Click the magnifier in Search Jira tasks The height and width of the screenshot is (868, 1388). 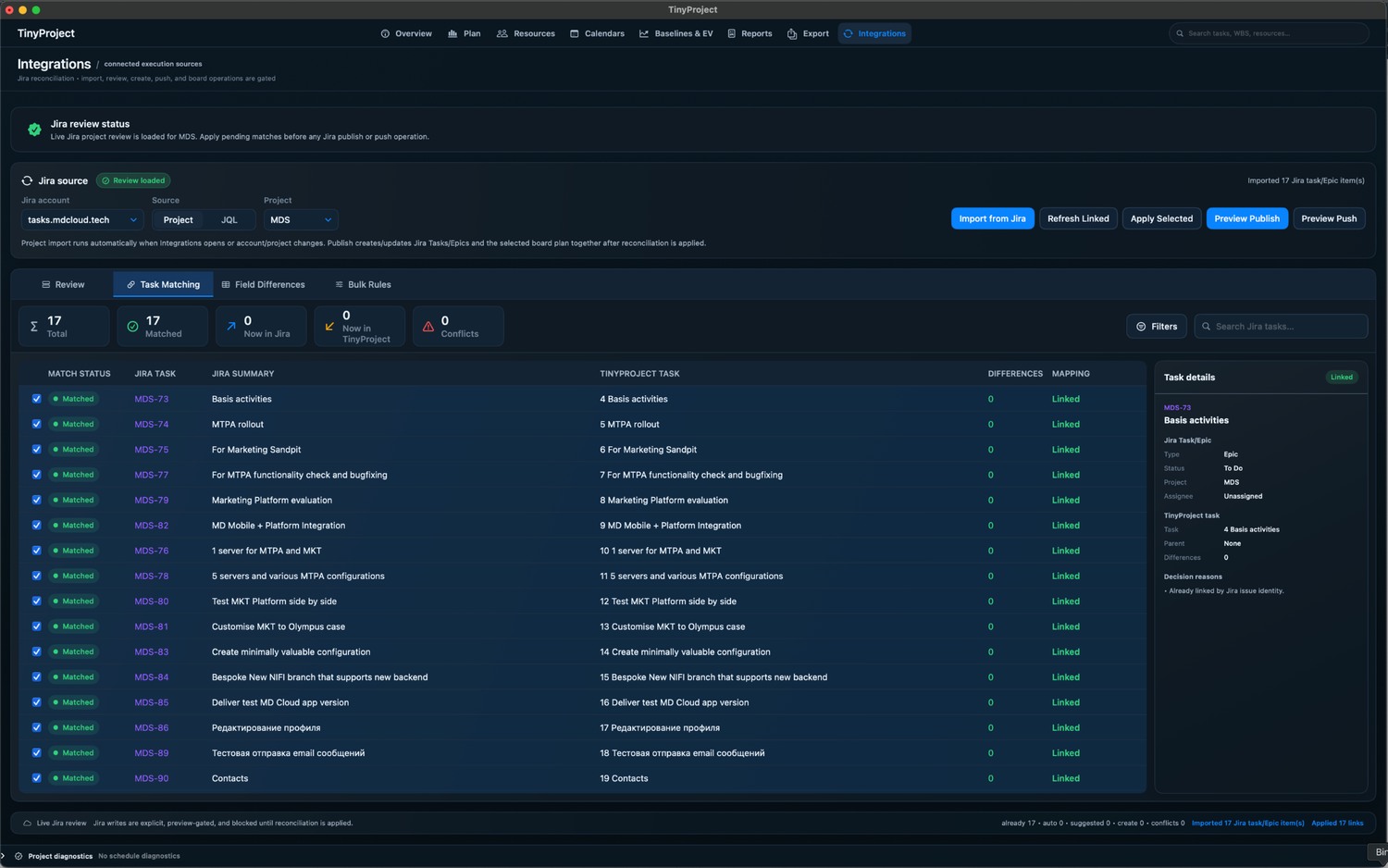[1207, 327]
